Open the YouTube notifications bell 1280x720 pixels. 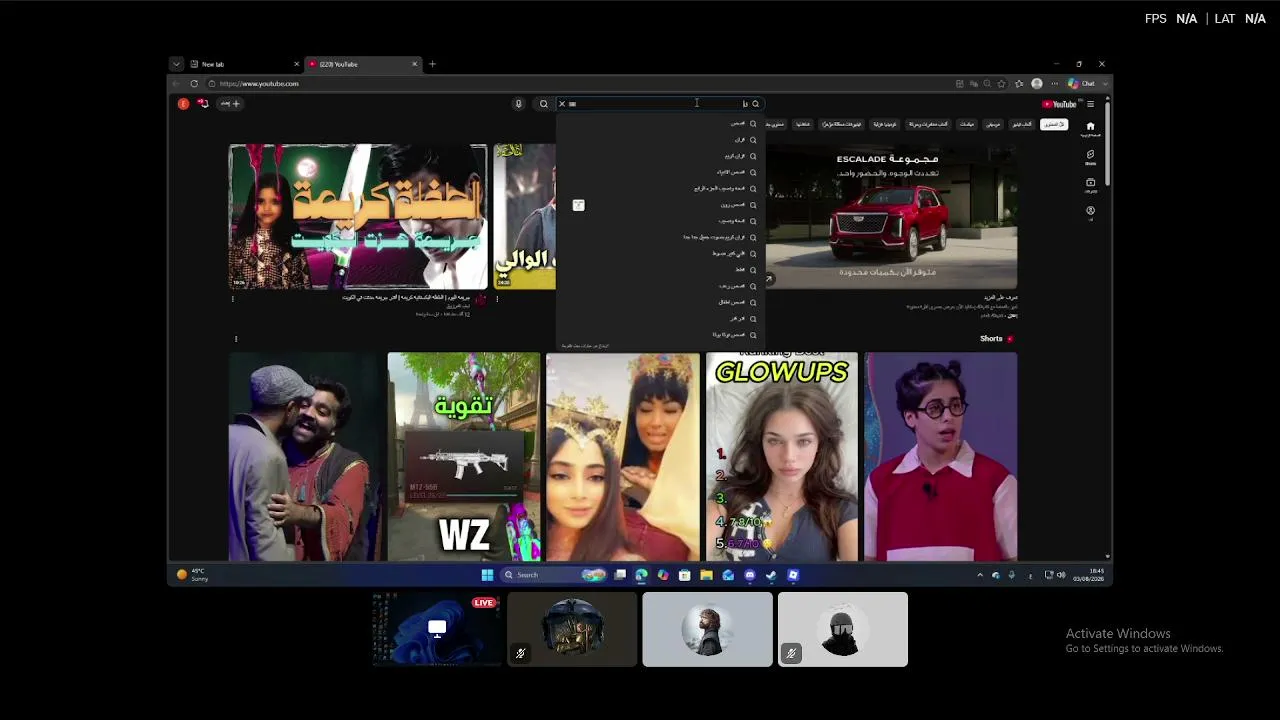(x=203, y=103)
